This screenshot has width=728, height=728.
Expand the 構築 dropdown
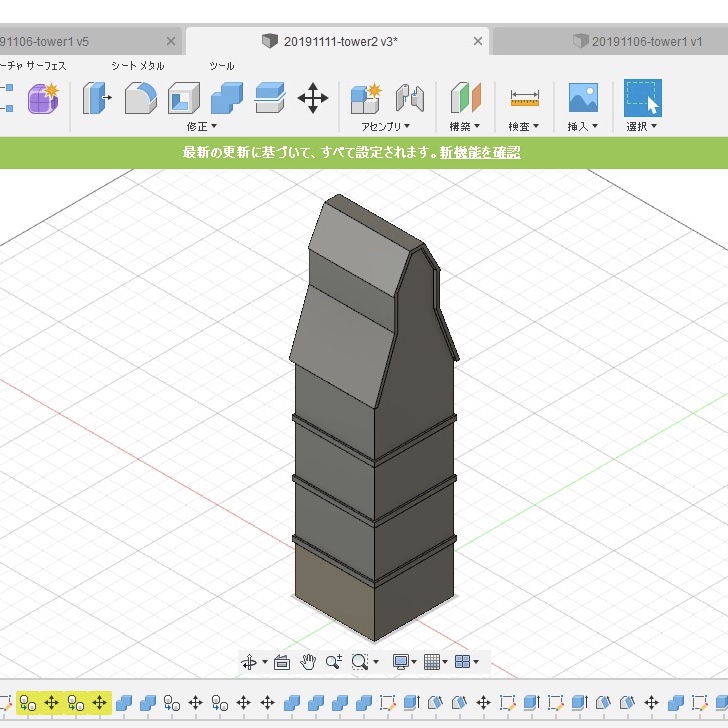click(x=465, y=126)
